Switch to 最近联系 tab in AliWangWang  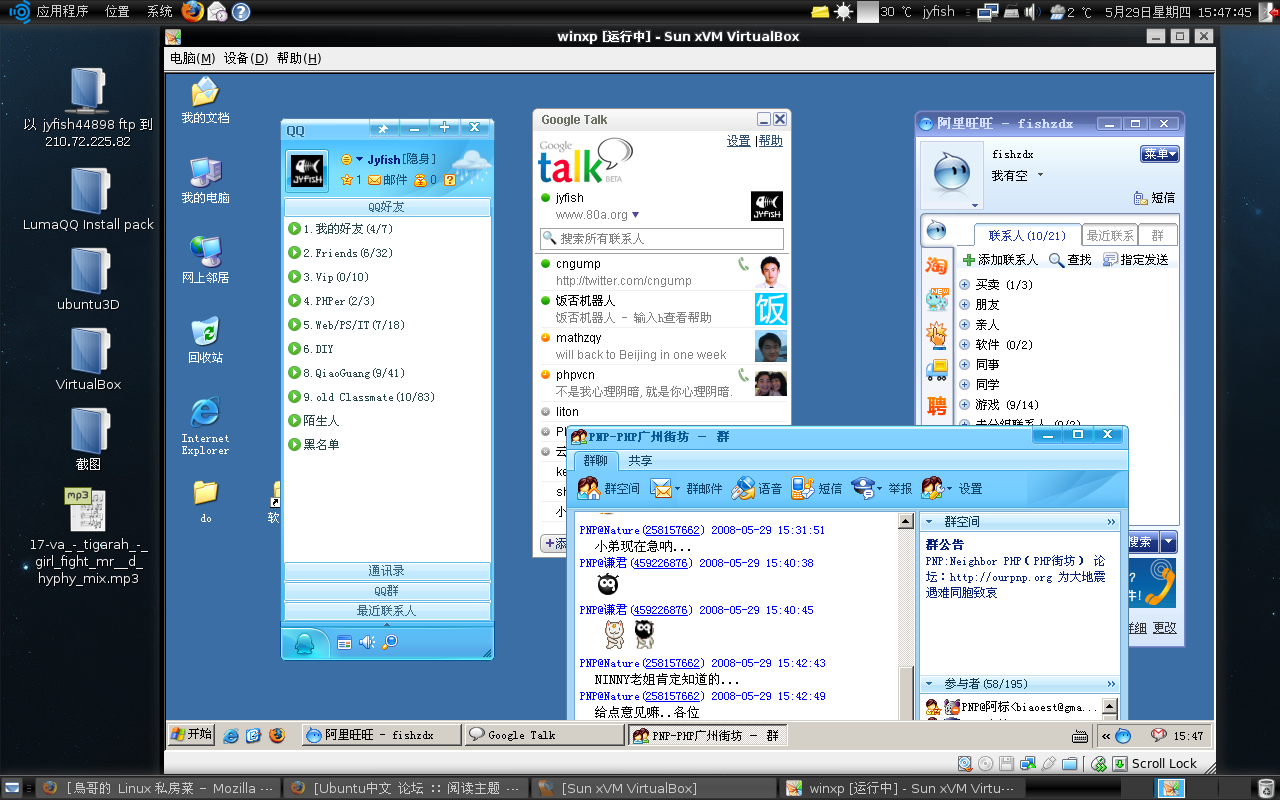1110,236
